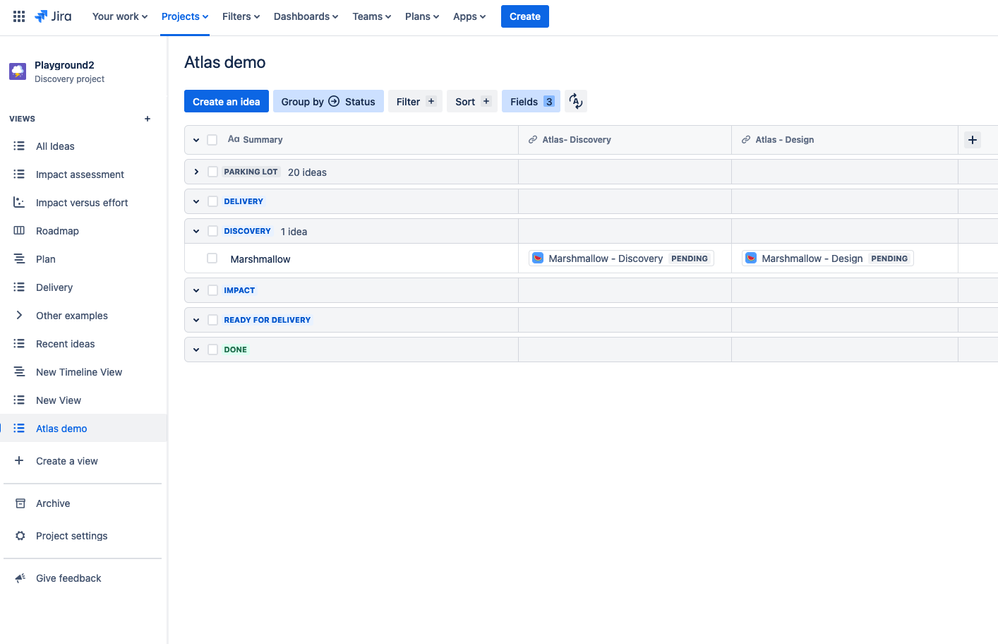The height and width of the screenshot is (644, 998).
Task: Check the DELIVERY group checkbox
Action: (213, 201)
